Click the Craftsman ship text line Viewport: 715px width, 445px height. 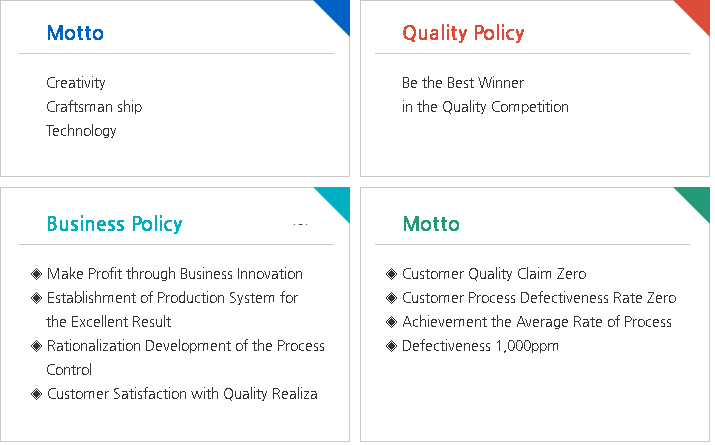[x=94, y=107]
